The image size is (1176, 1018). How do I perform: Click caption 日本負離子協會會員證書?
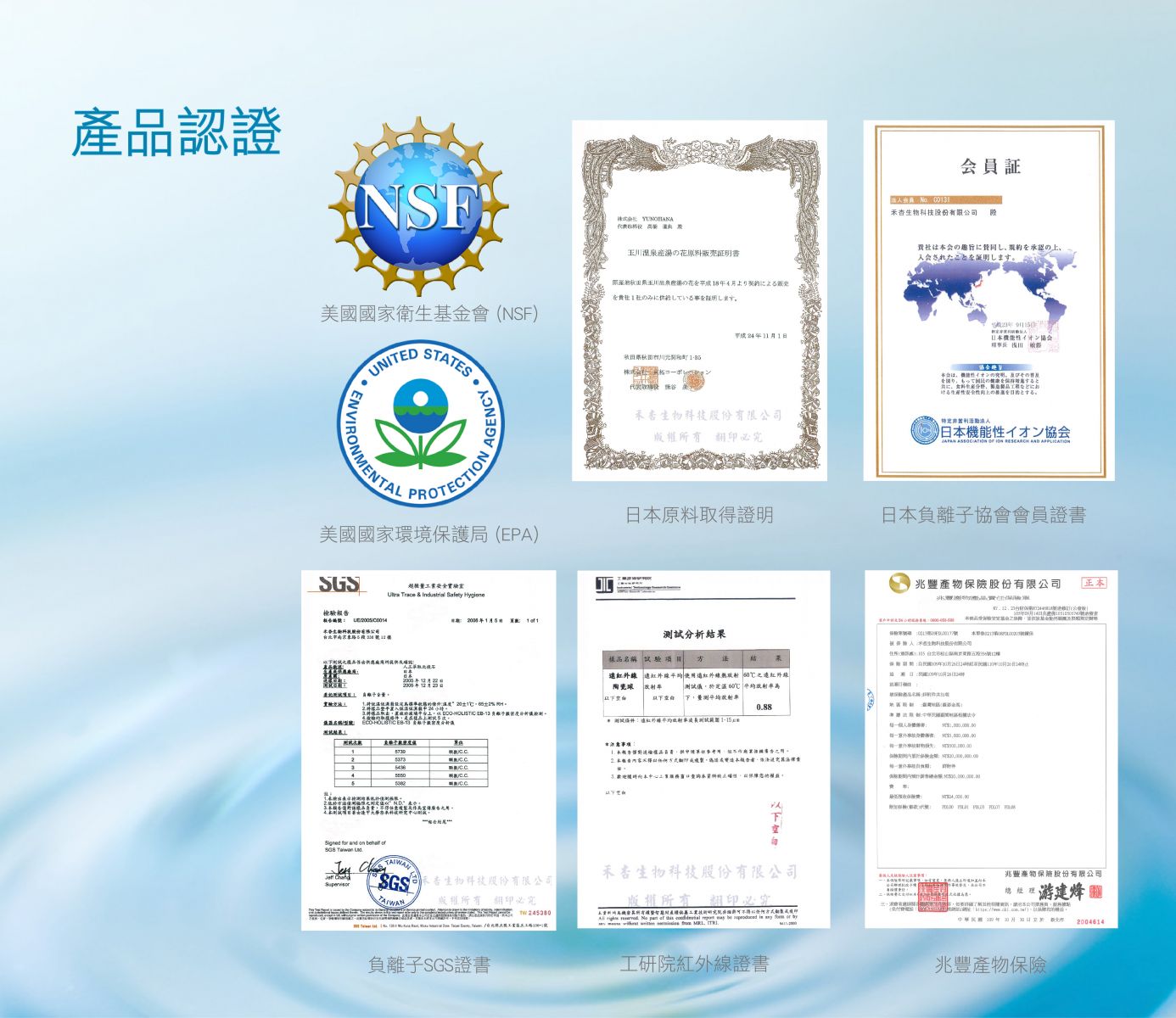click(x=983, y=515)
